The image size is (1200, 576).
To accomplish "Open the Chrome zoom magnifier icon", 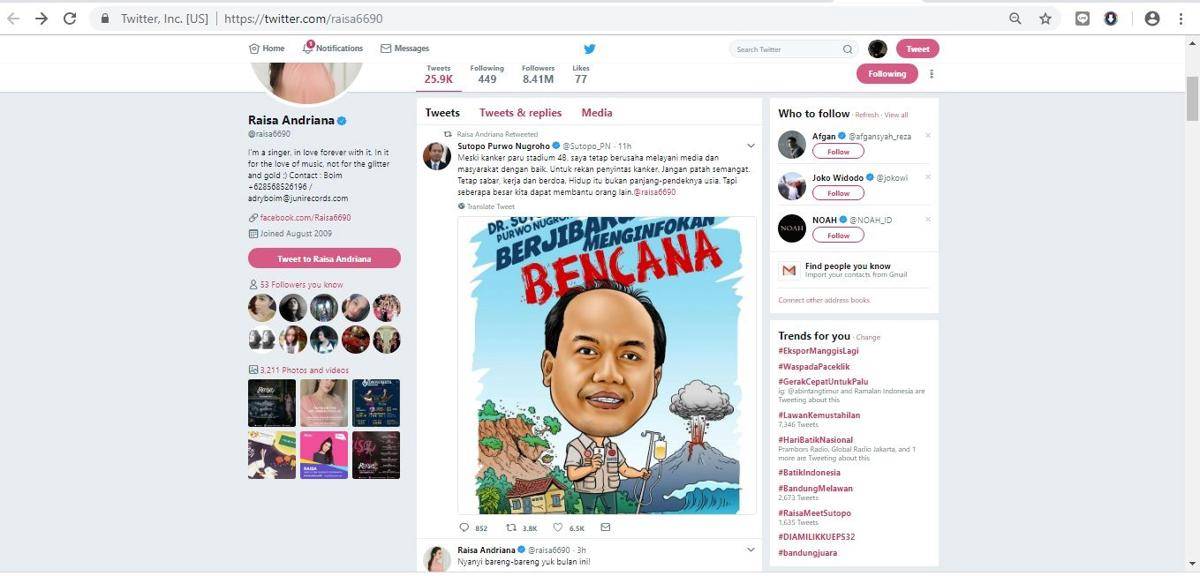I will pos(1015,18).
